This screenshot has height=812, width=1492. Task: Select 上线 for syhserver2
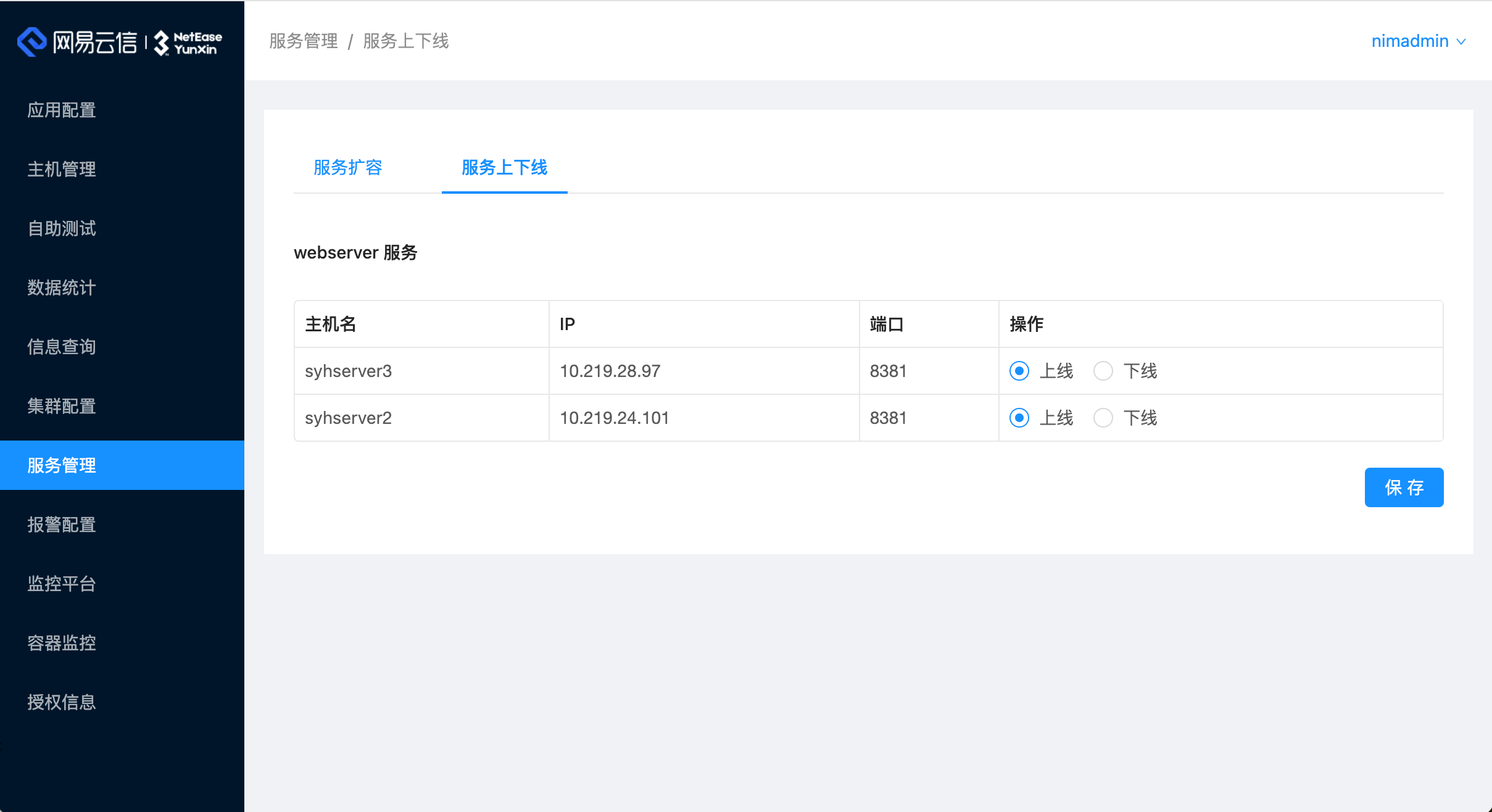1019,418
